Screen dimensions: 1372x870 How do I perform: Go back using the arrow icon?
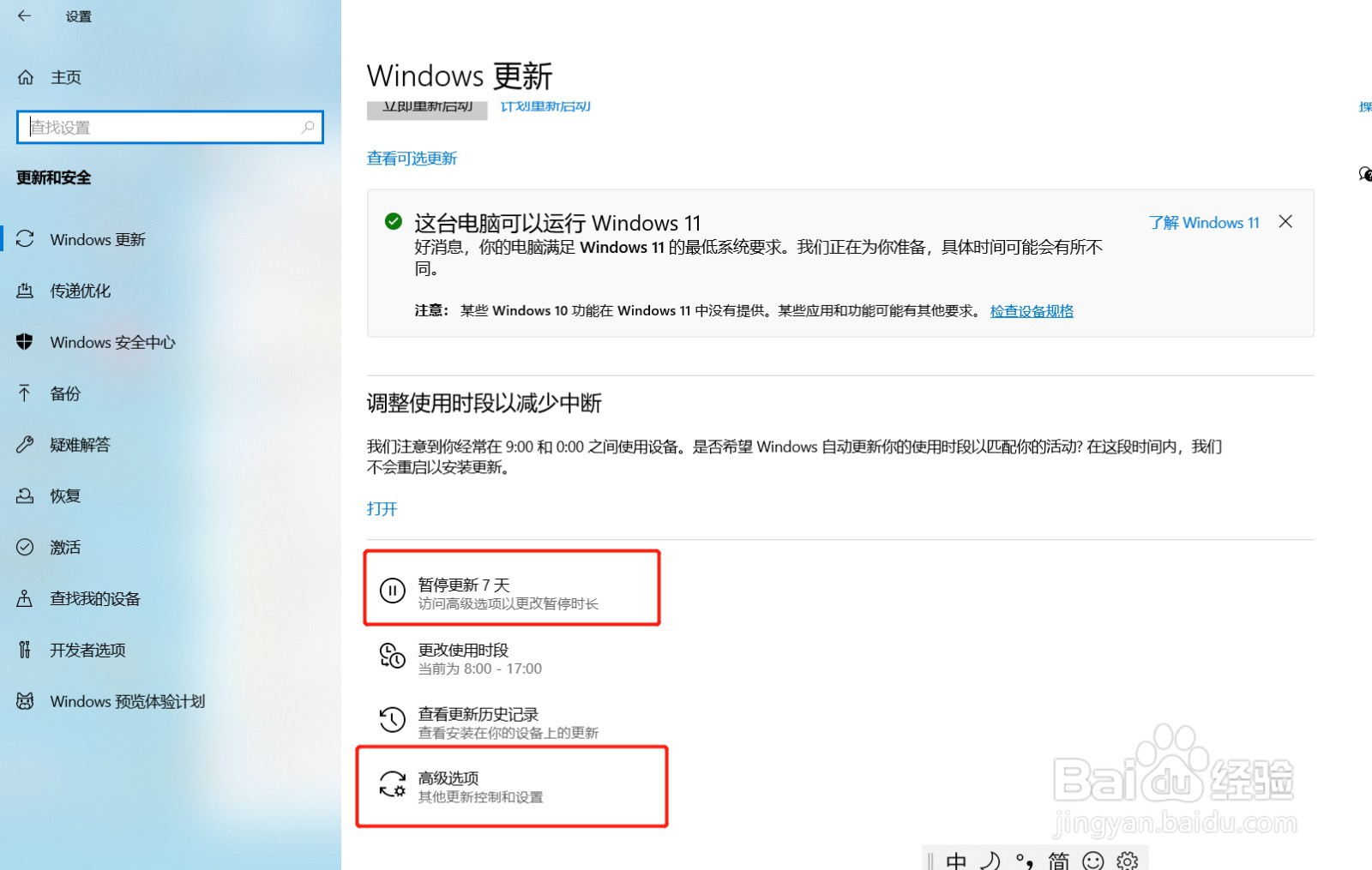tap(24, 15)
